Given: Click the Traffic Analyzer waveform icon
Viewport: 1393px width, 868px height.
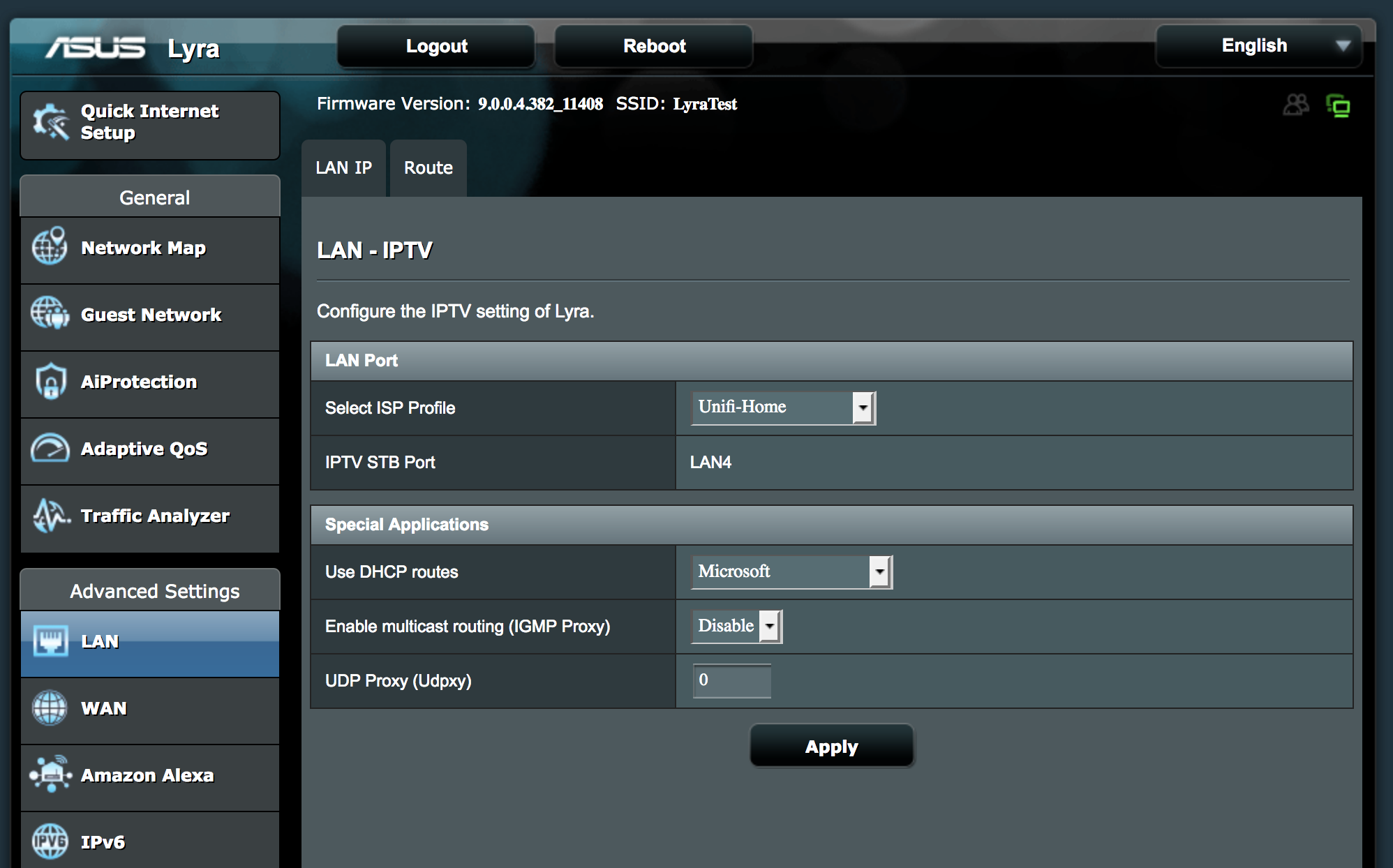Looking at the screenshot, I should pos(50,515).
